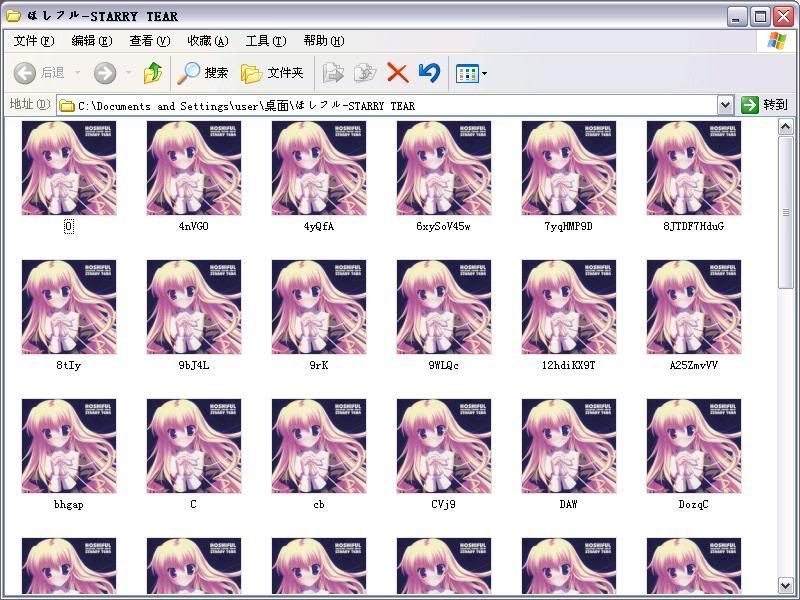800x600 pixels.
Task: Click the address bar path field
Action: click(388, 106)
